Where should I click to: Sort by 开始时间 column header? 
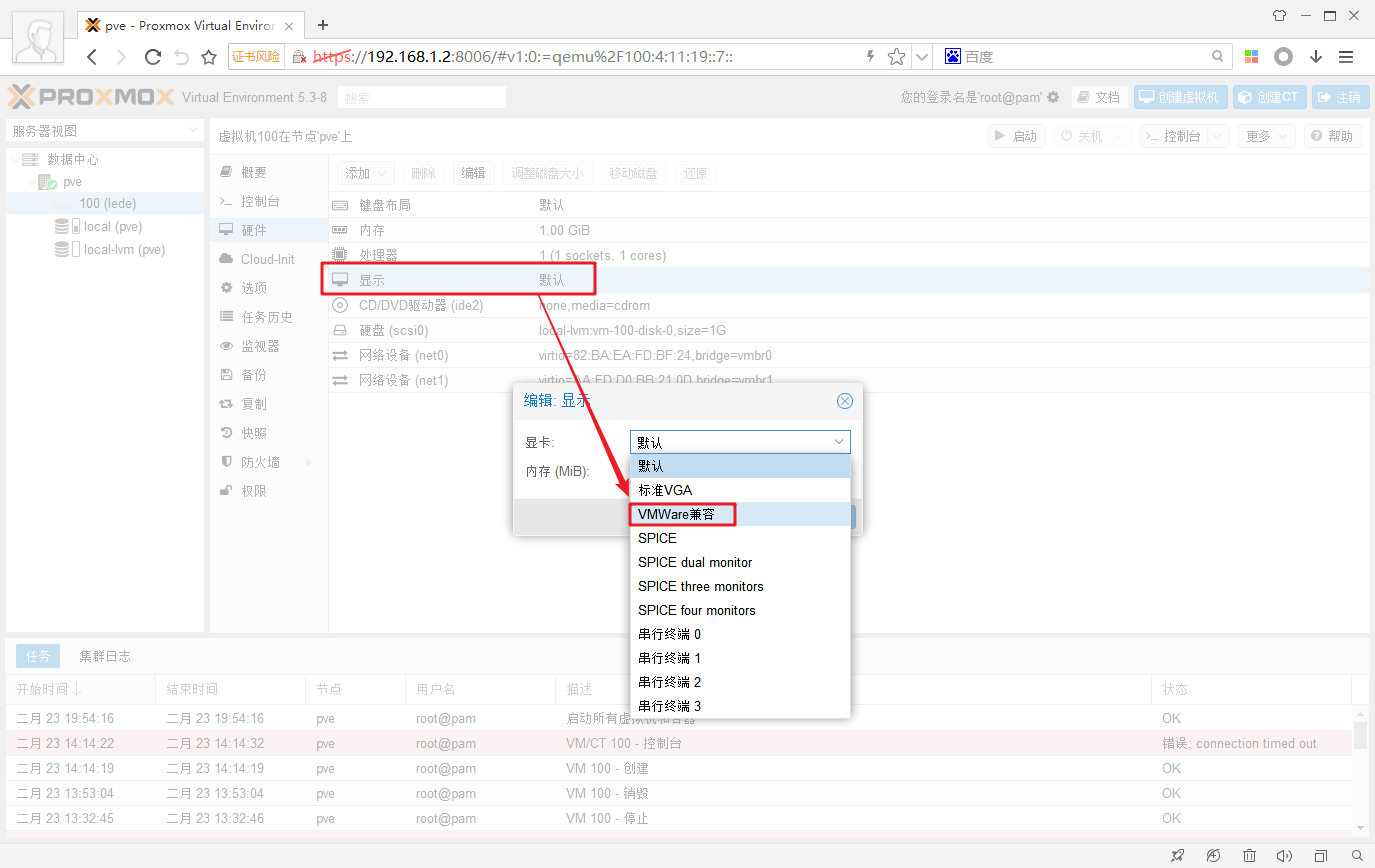coord(80,689)
